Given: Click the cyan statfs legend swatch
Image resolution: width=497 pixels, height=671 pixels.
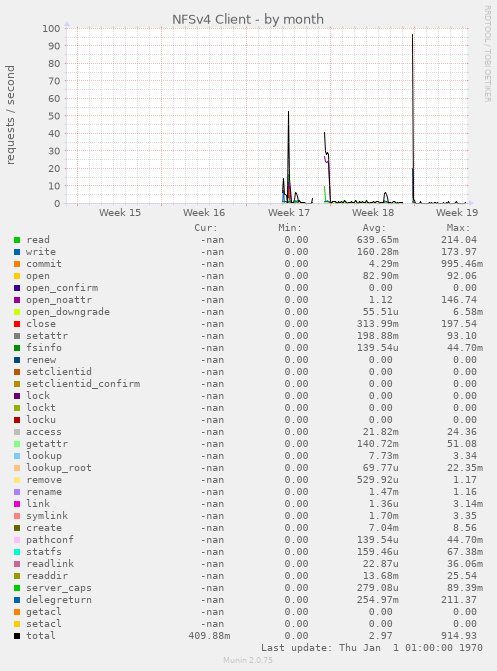Looking at the screenshot, I should [17, 552].
